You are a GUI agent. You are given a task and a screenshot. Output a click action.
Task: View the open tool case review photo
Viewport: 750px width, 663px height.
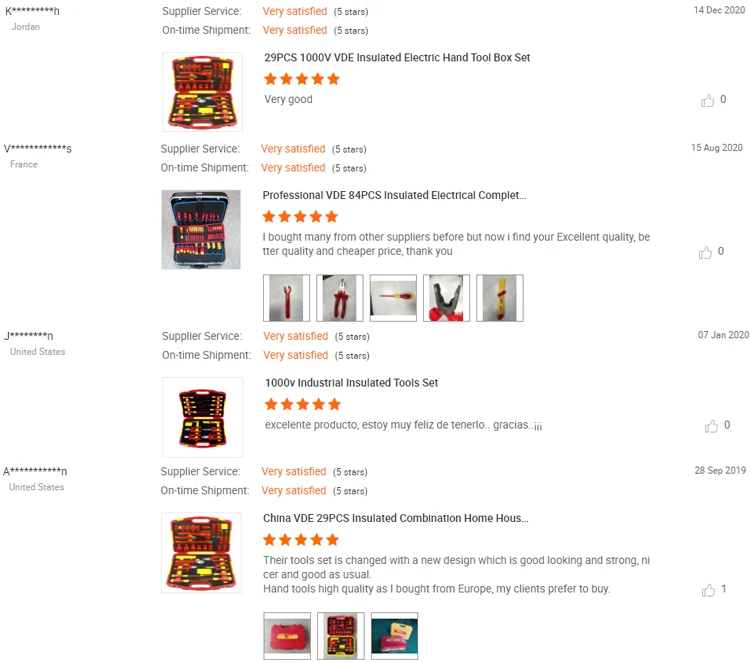(341, 636)
